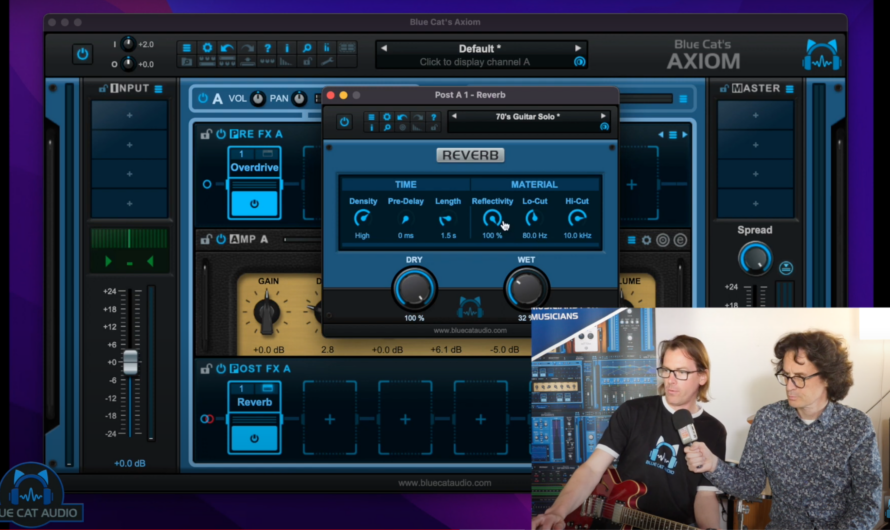Image resolution: width=890 pixels, height=530 pixels.
Task: Open Reverb window settings gear icon
Action: 387,117
